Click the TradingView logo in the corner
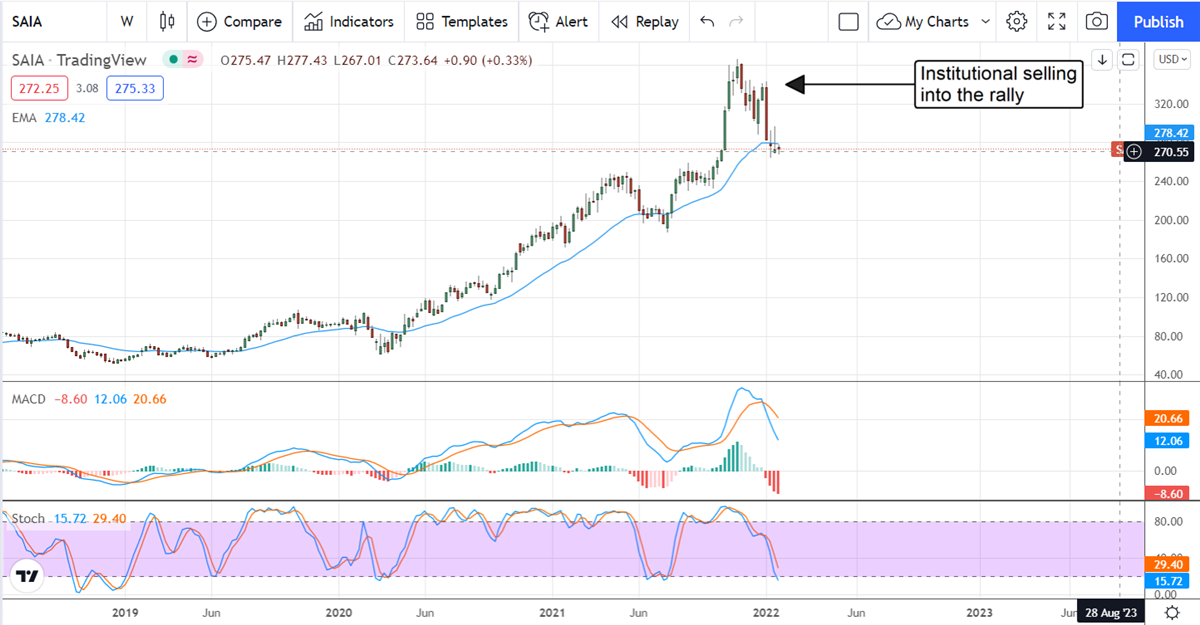Image resolution: width=1200 pixels, height=625 pixels. click(x=28, y=576)
